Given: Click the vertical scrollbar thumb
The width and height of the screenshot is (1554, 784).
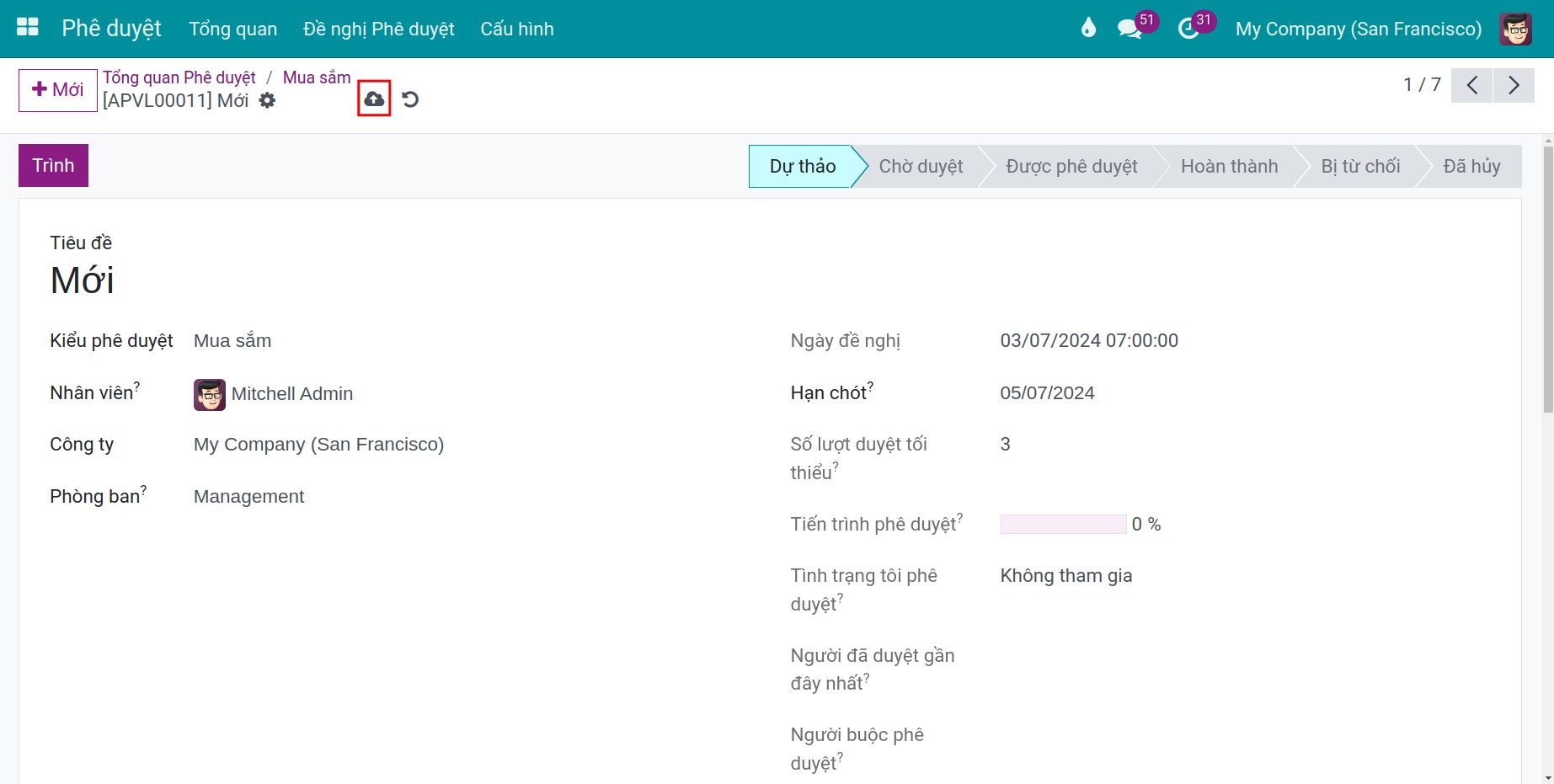Looking at the screenshot, I should tap(1548, 278).
